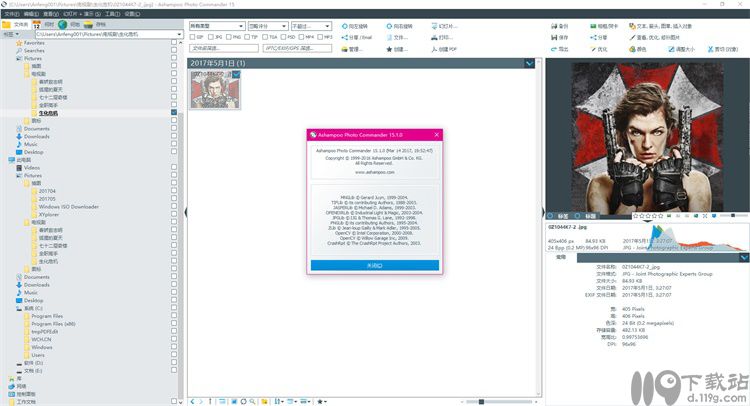The width and height of the screenshot is (750, 406).
Task: Click the rotate right (向右旋转) icon
Action: click(389, 26)
